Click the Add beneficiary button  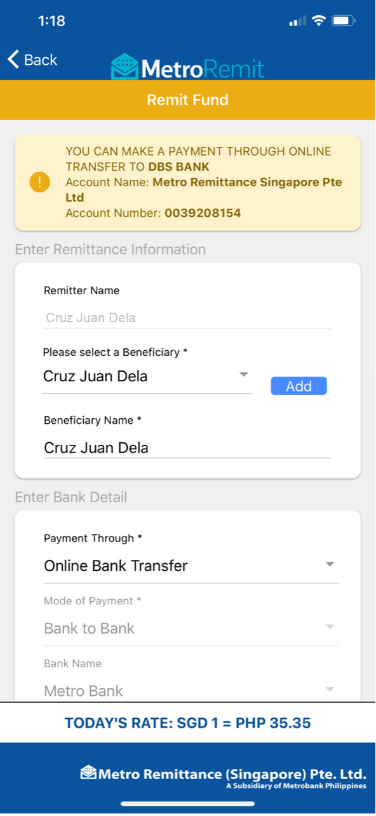299,386
